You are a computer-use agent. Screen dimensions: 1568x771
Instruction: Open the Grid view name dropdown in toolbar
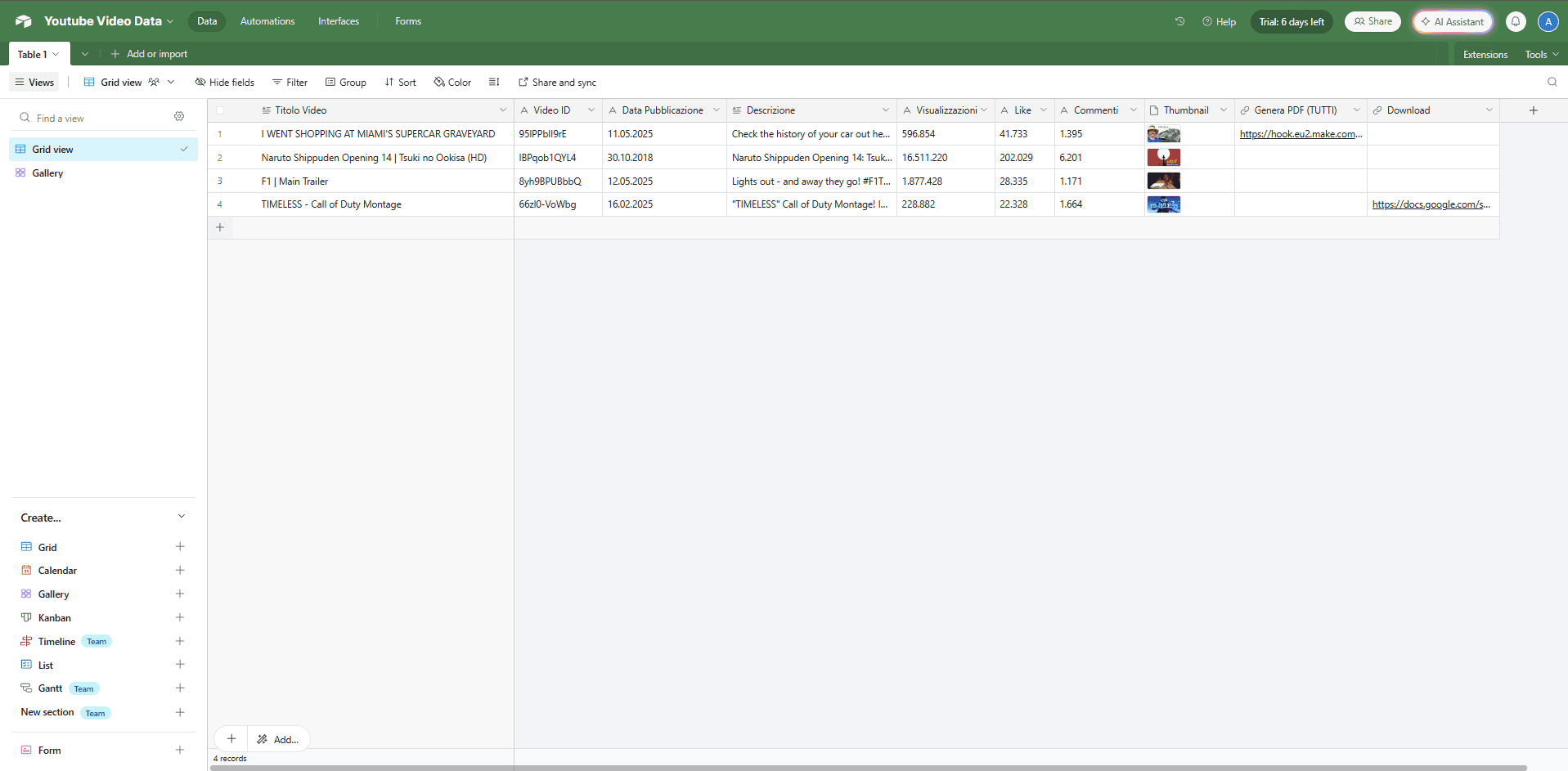171,82
